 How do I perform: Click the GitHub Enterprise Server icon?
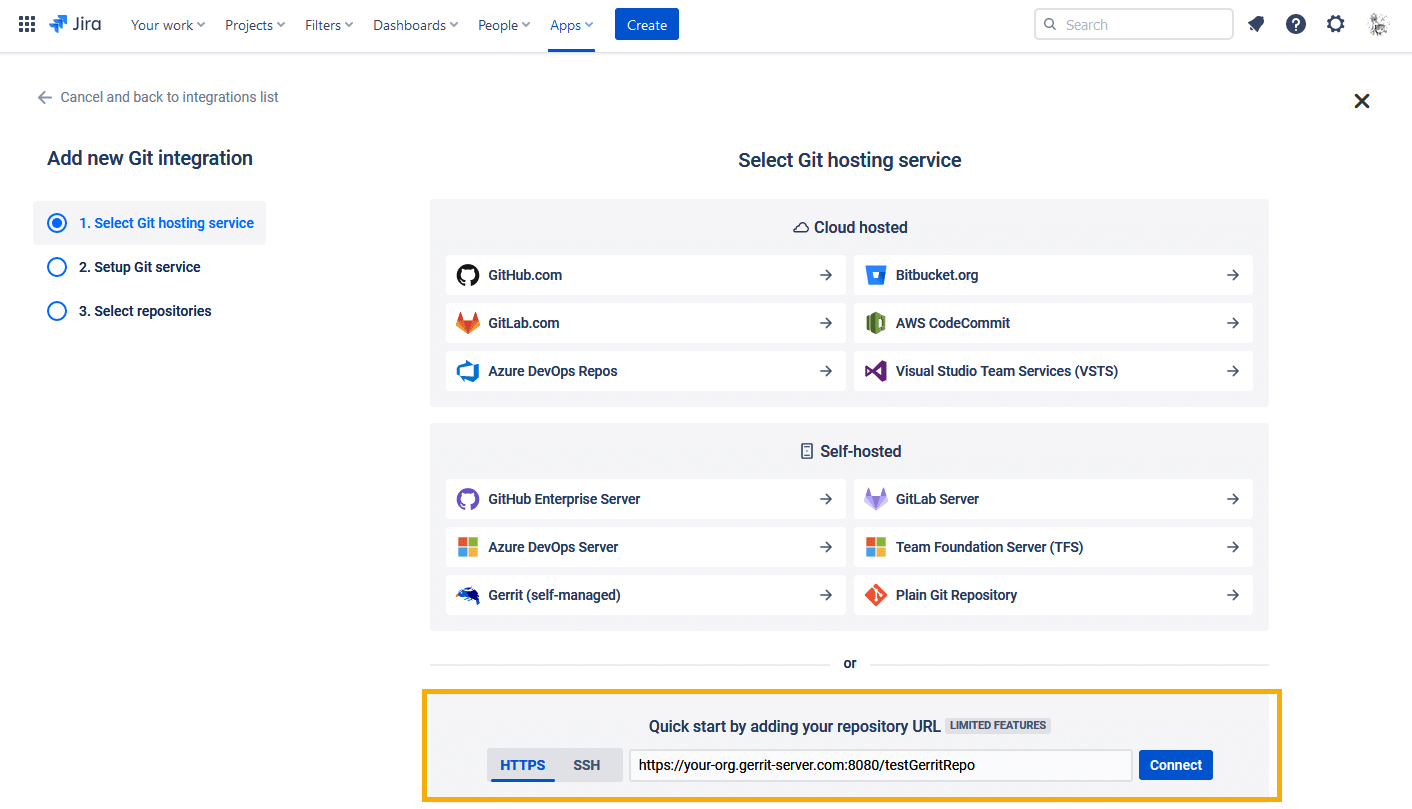[x=467, y=499]
